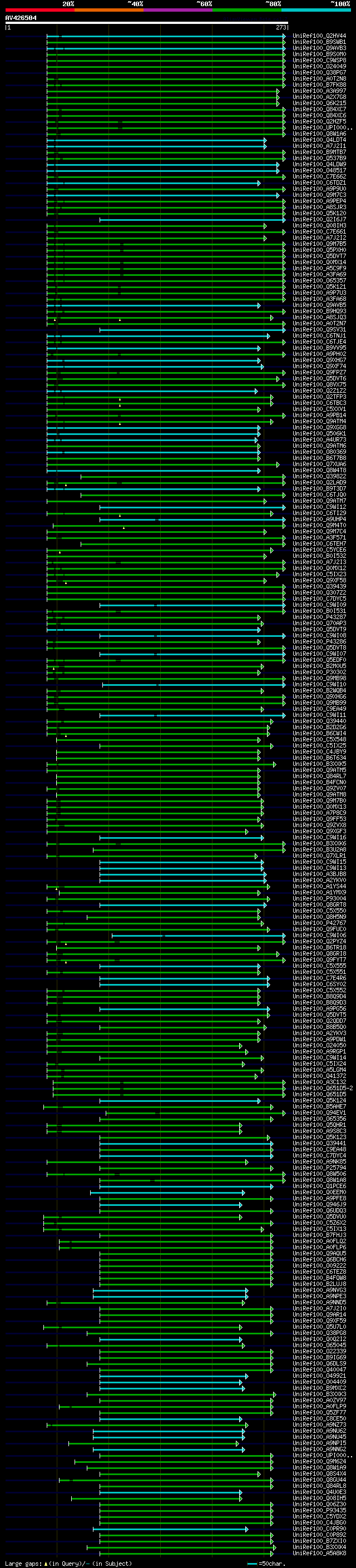Click the purple ~60% color legend segment
Screen dimensions: 356x1568
point(177,10)
